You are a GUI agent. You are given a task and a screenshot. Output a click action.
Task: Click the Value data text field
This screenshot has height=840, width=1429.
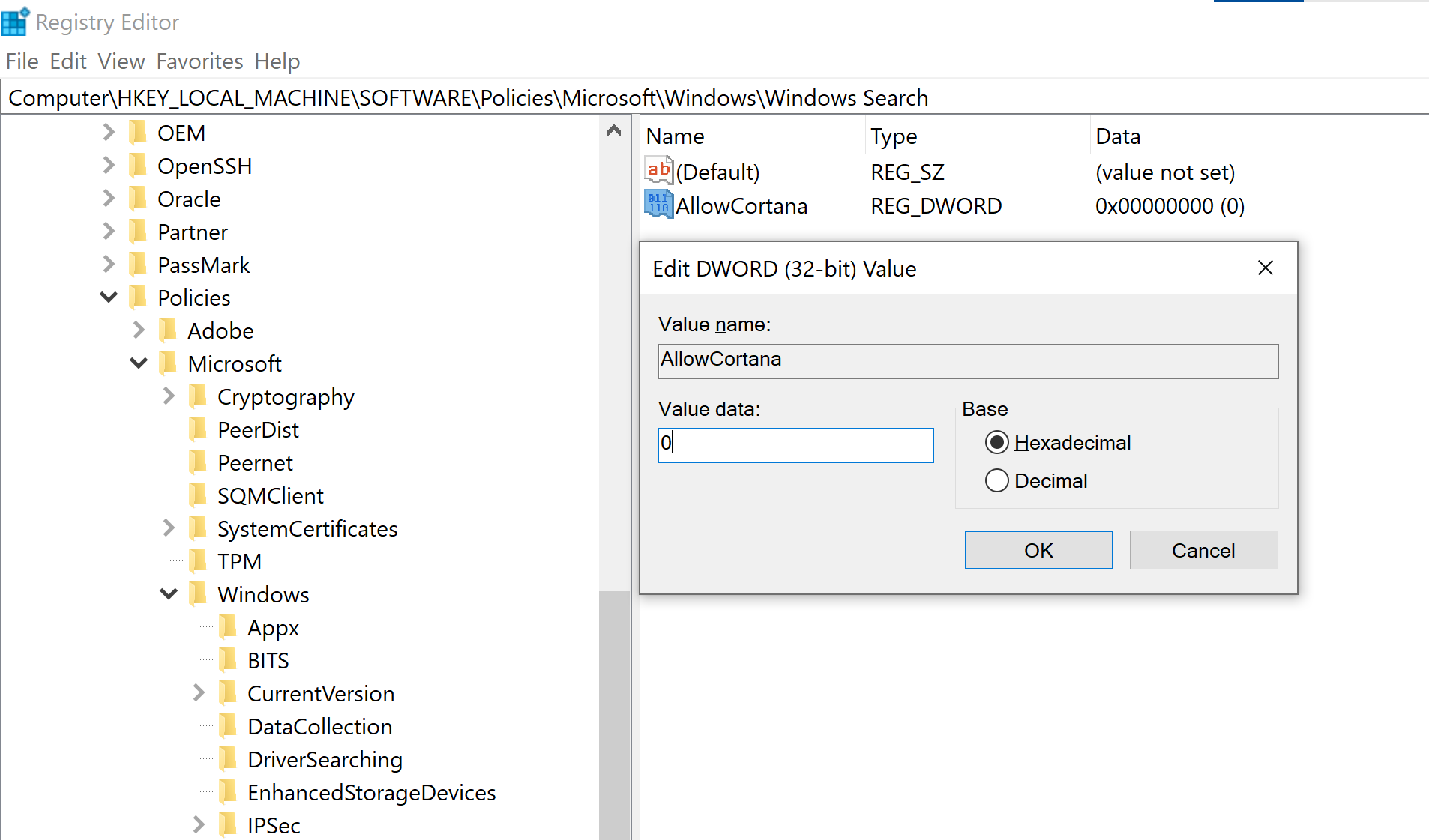coord(795,445)
